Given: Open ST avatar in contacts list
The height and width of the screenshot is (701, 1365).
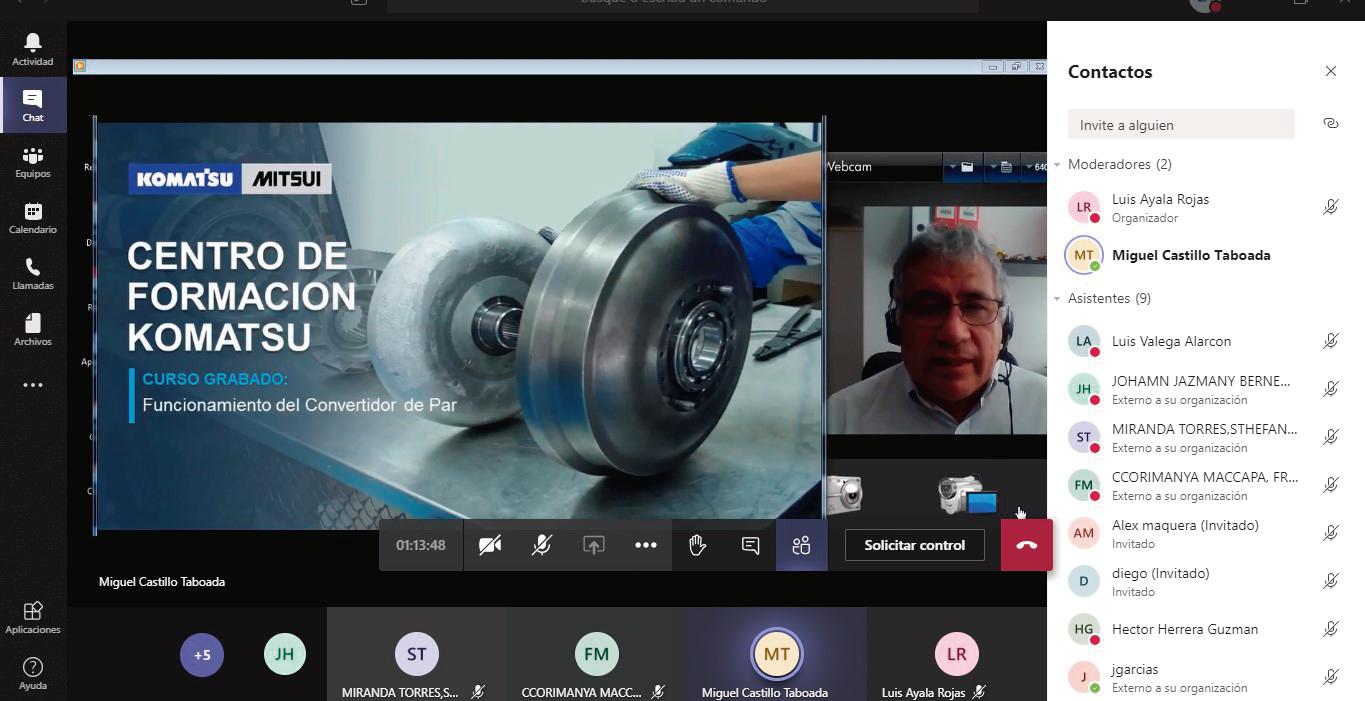Looking at the screenshot, I should (1084, 437).
